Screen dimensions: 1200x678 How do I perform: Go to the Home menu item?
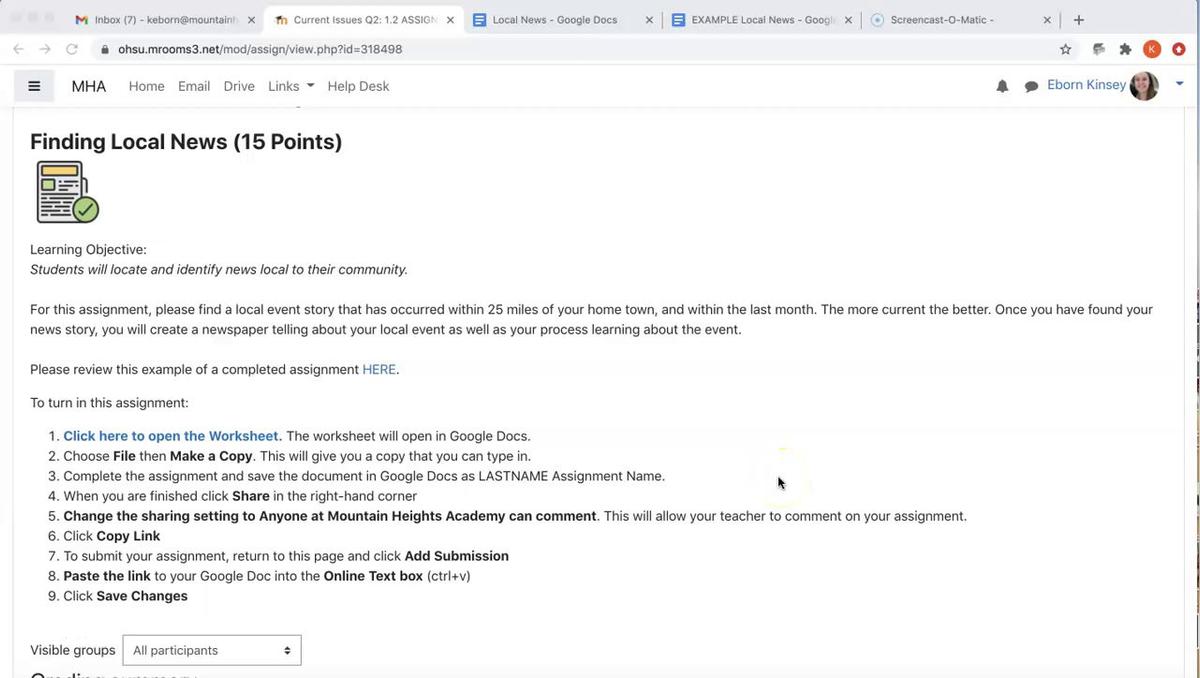[x=146, y=86]
